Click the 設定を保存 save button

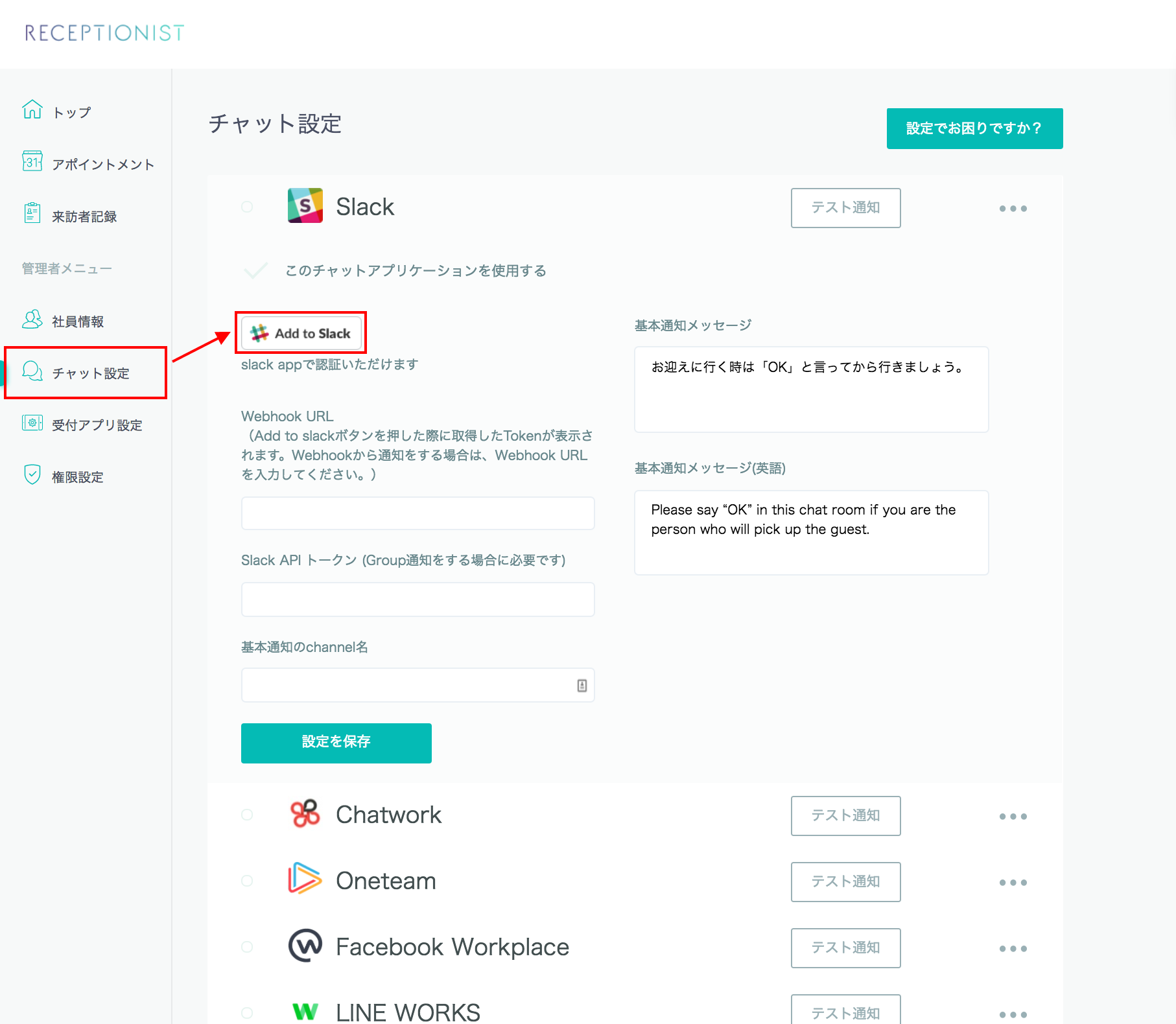point(336,743)
